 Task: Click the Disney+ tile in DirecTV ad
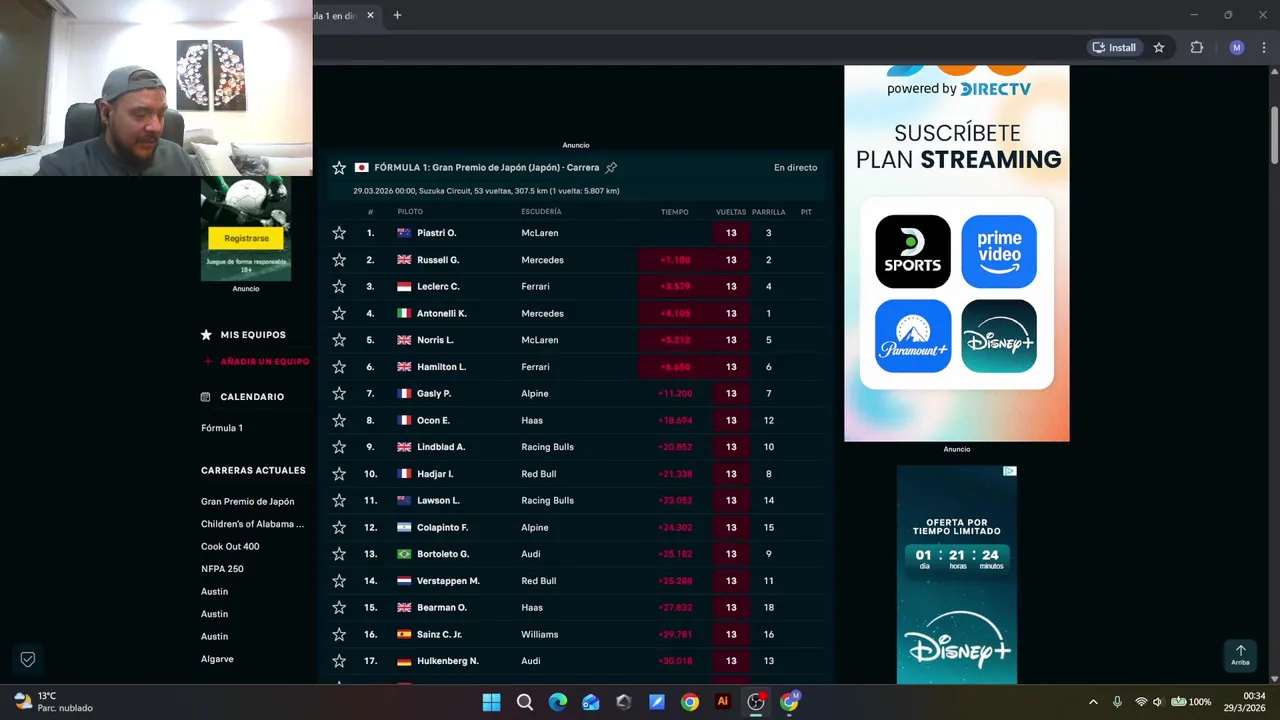click(999, 336)
